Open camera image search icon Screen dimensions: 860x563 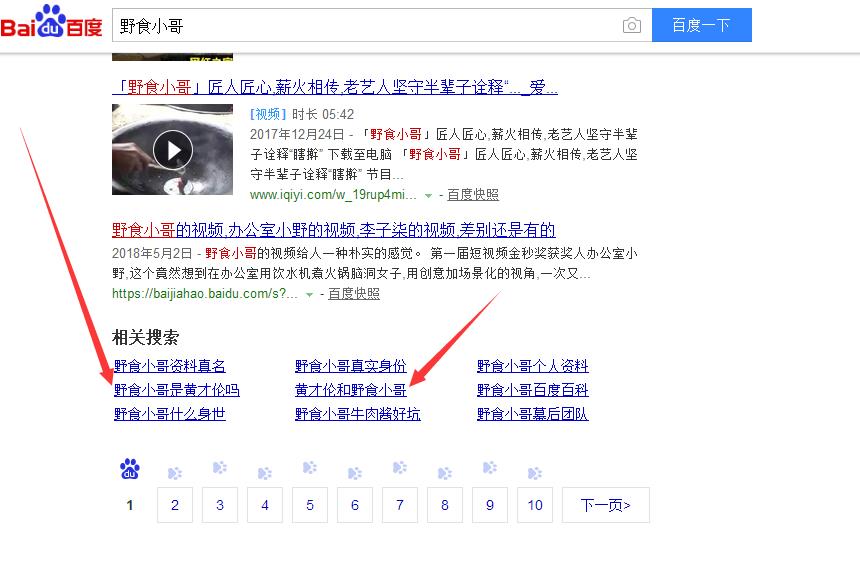coord(631,25)
